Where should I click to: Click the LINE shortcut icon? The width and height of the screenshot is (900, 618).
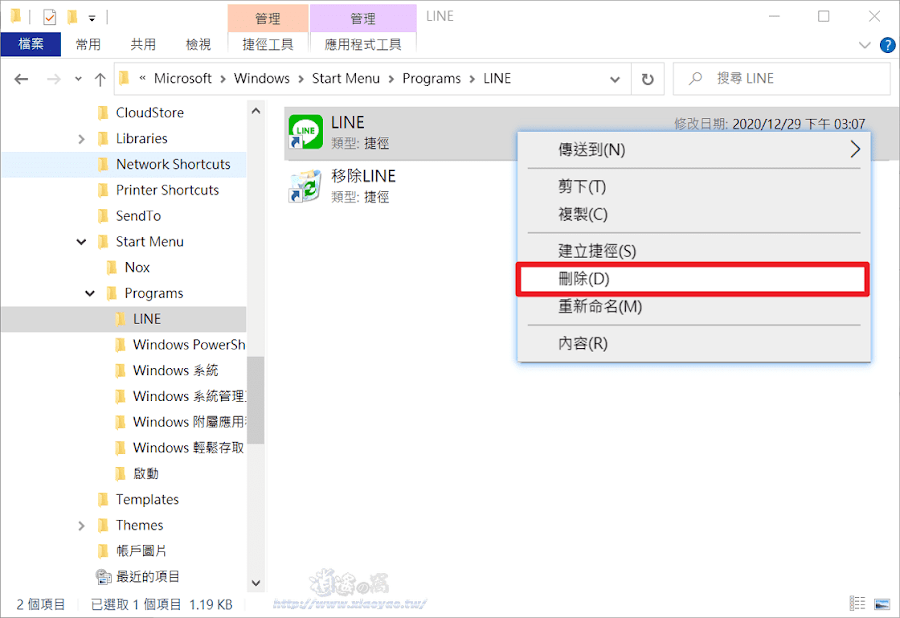[305, 132]
